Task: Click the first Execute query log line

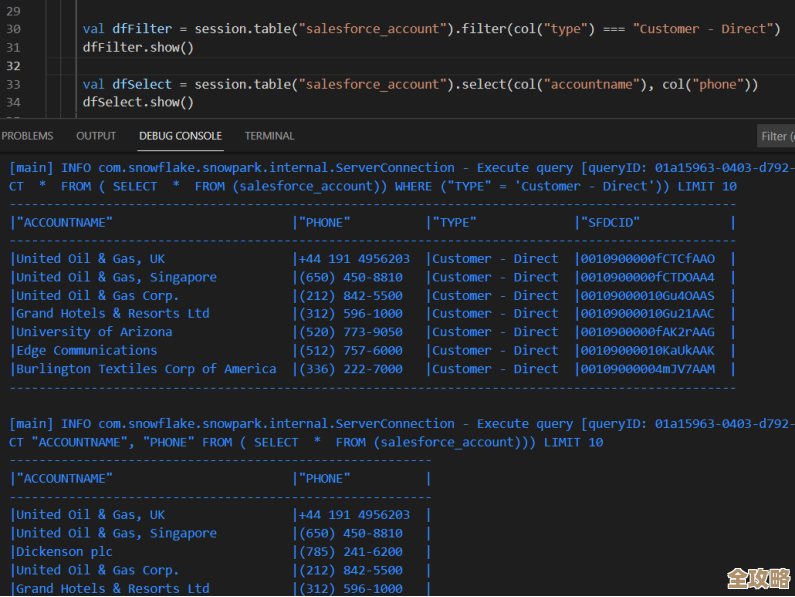Action: (x=400, y=168)
